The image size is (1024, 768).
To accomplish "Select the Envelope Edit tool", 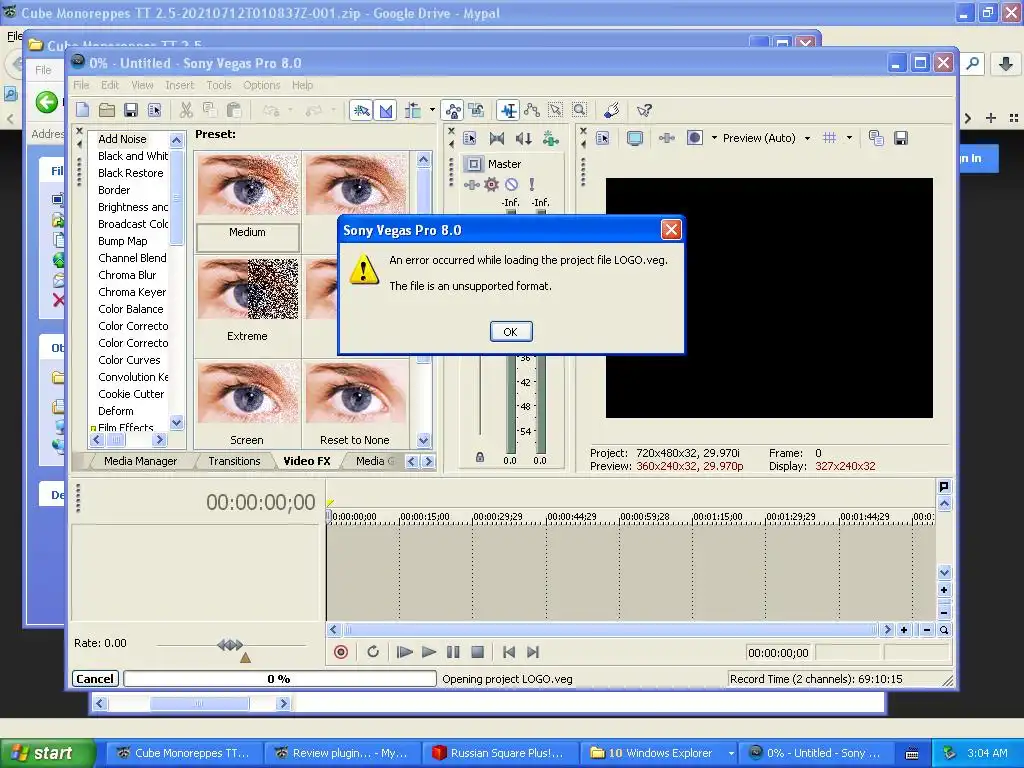I will [532, 110].
